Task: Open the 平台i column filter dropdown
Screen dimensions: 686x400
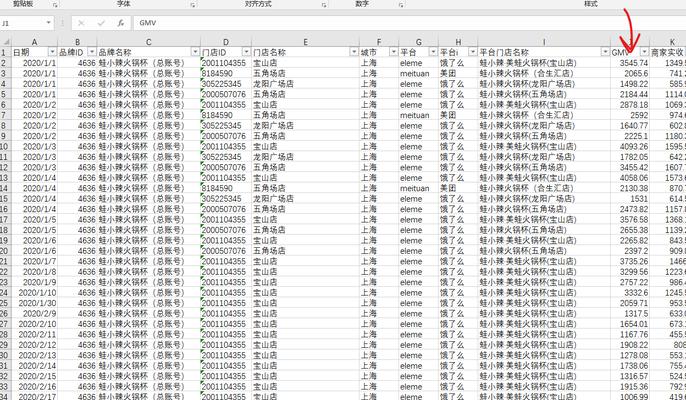Action: 472,52
